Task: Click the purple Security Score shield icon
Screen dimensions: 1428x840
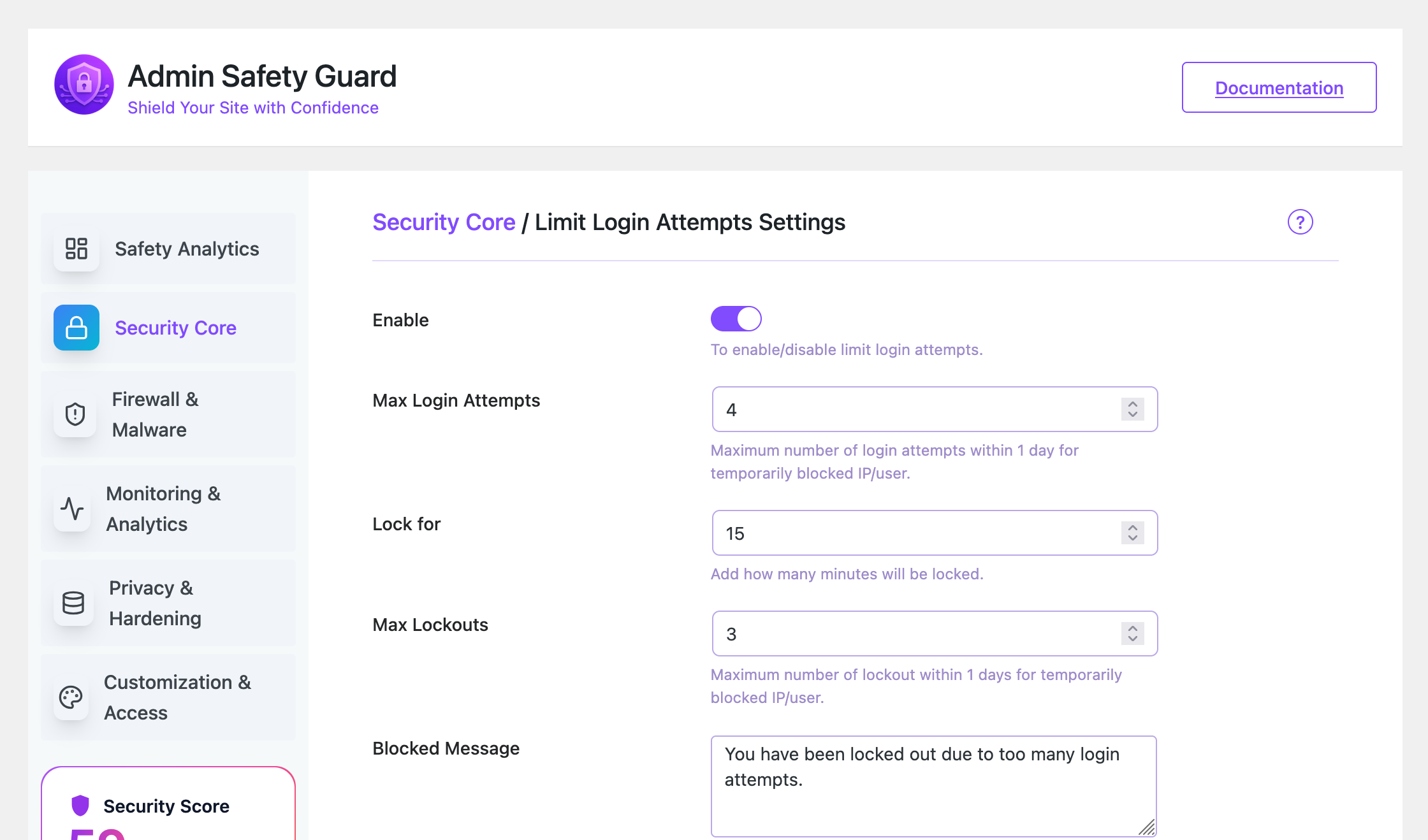Action: [80, 806]
